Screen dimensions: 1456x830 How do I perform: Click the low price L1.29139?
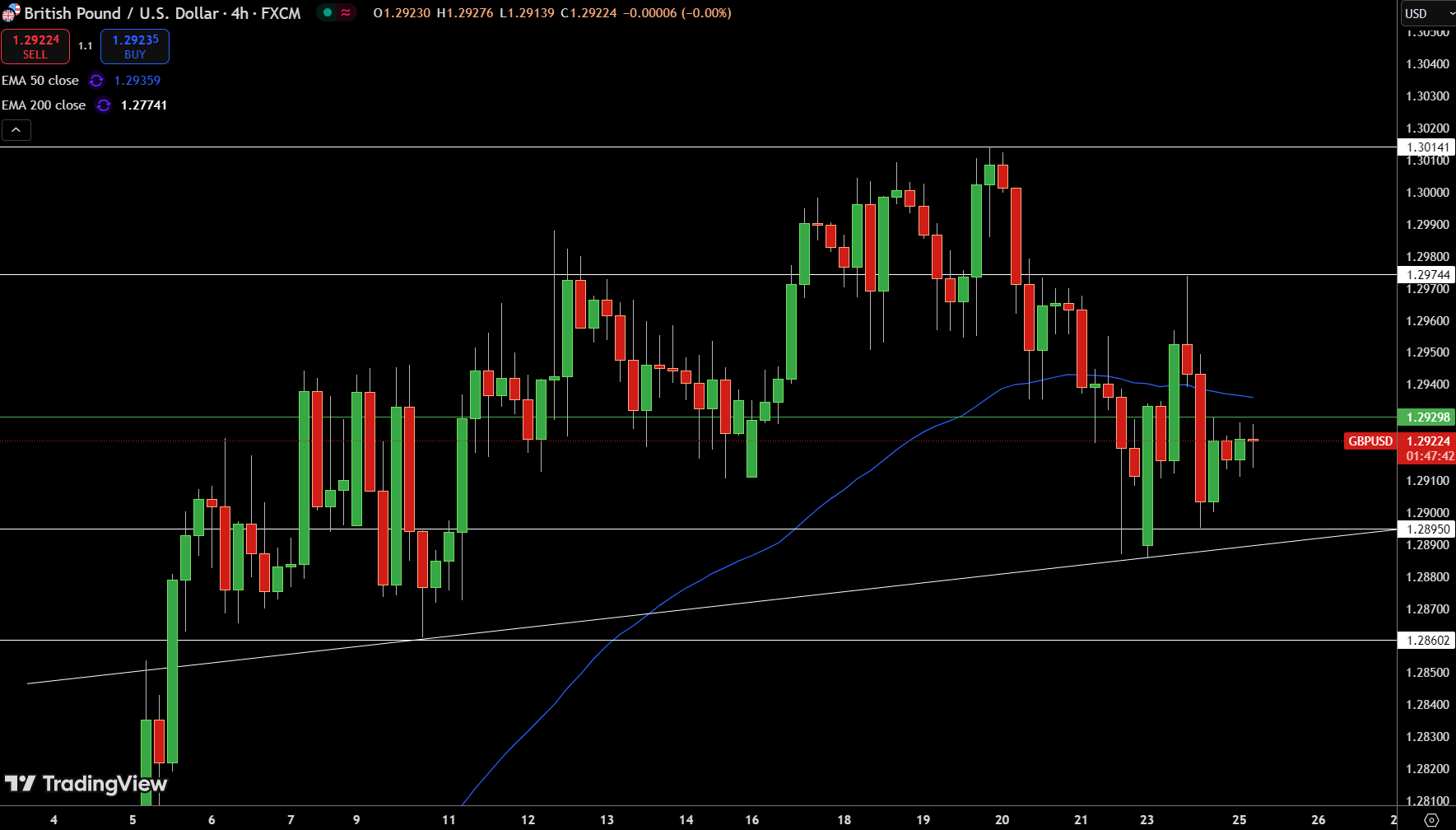click(527, 13)
